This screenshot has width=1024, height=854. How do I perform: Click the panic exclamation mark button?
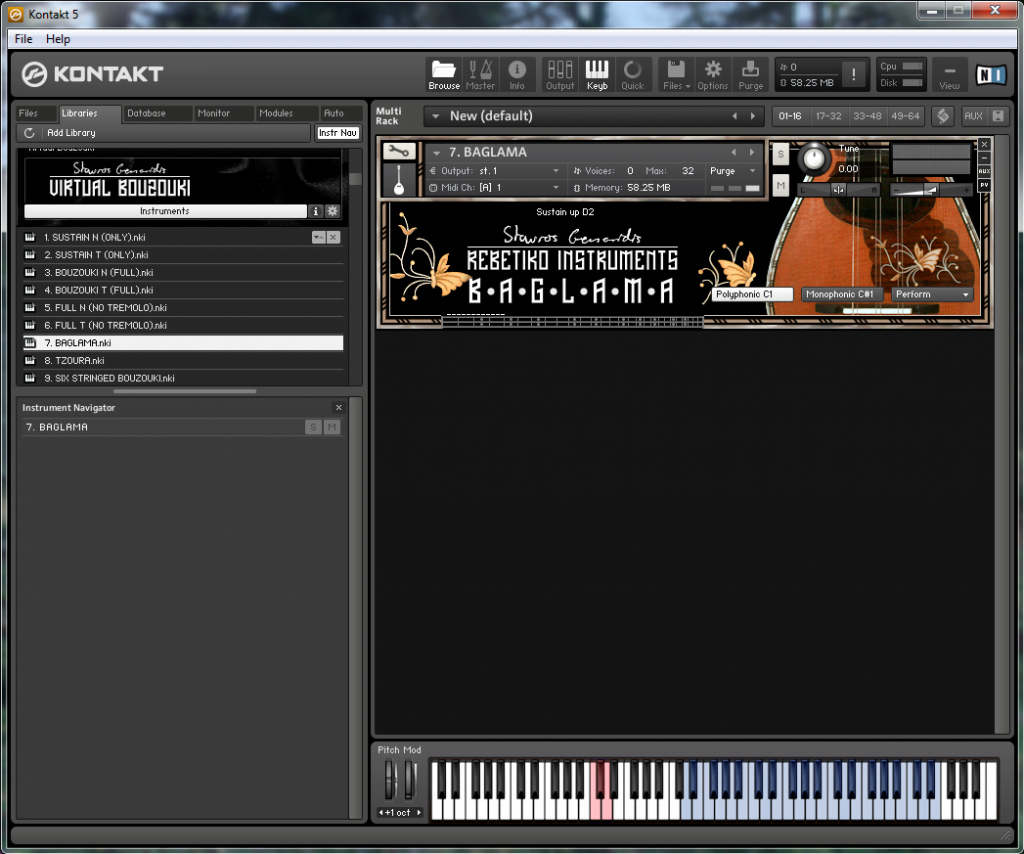[853, 74]
